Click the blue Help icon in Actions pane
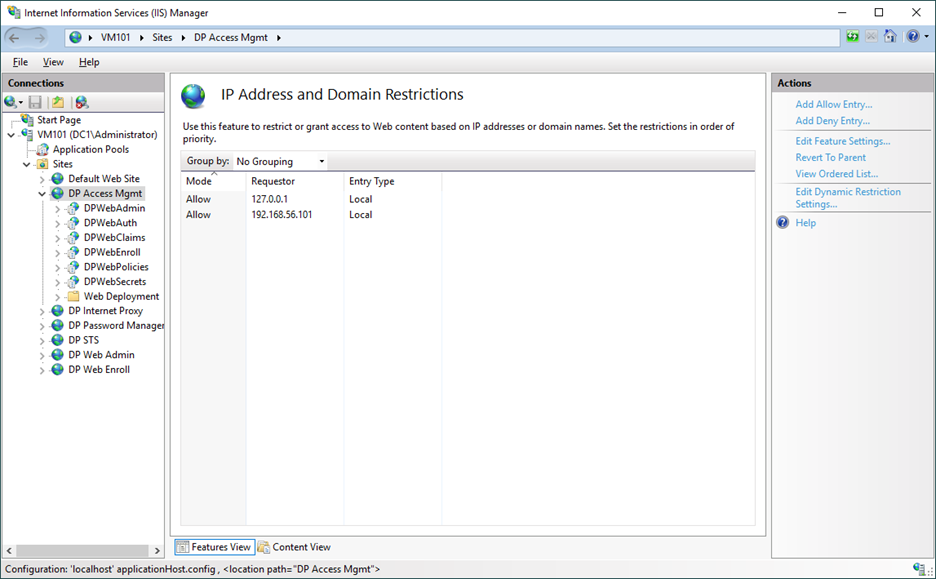The height and width of the screenshot is (579, 936). point(783,223)
